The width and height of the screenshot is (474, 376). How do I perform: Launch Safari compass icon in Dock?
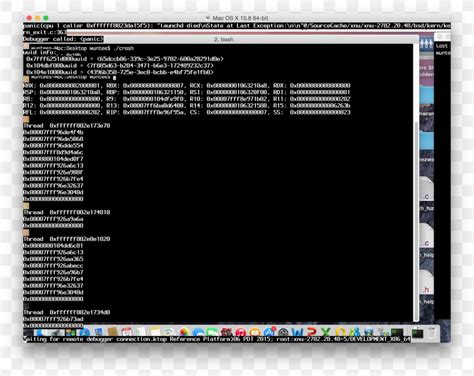click(x=85, y=332)
